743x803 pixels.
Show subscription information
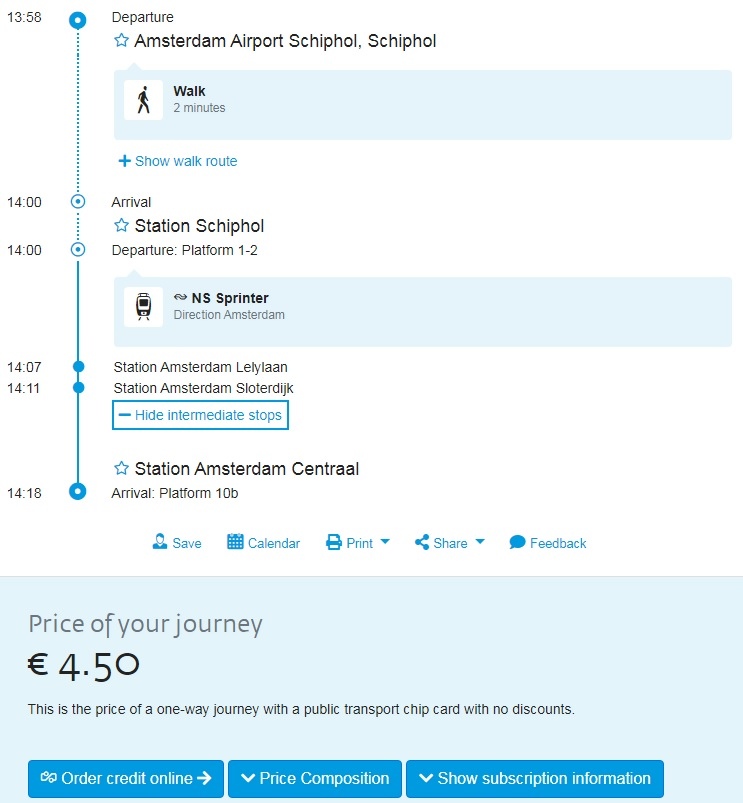pos(535,778)
